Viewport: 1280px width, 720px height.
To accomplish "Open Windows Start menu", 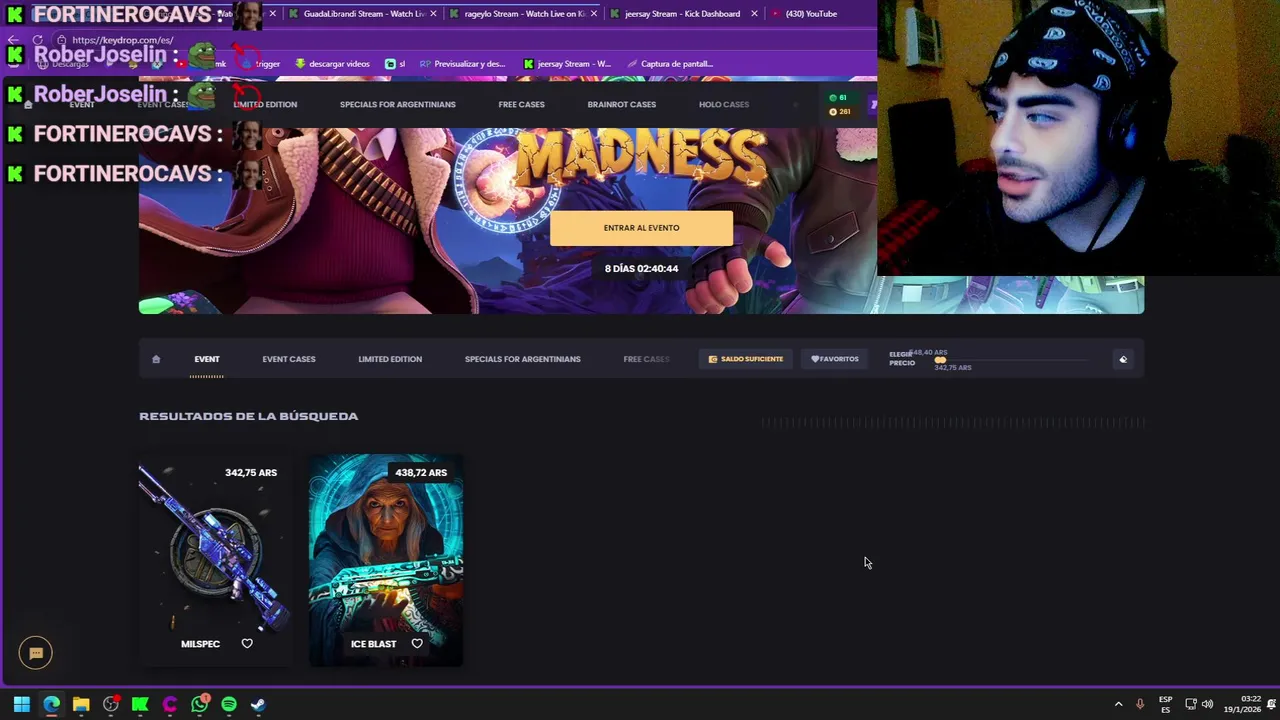I will pos(21,704).
